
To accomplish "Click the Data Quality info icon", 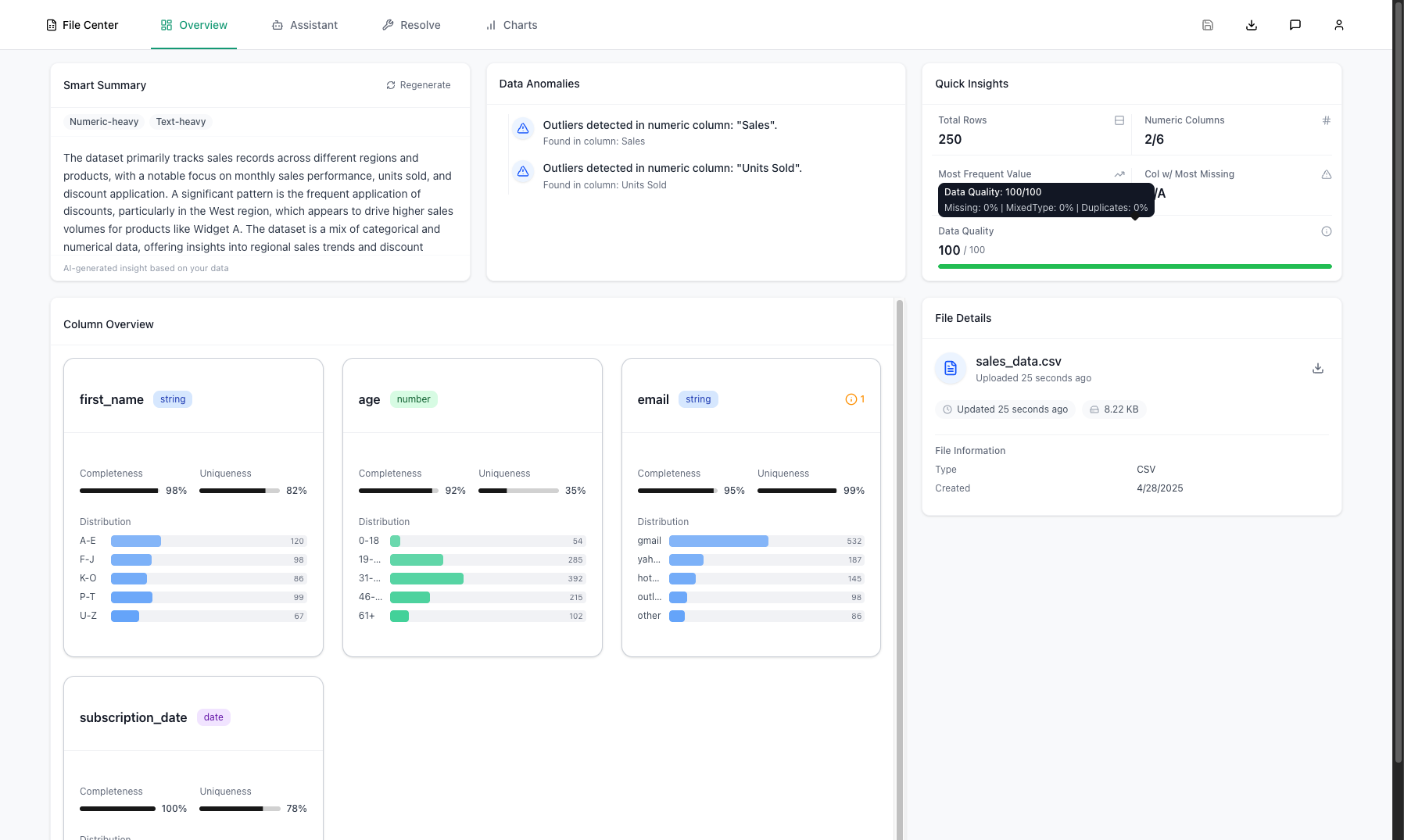I will tap(1327, 231).
